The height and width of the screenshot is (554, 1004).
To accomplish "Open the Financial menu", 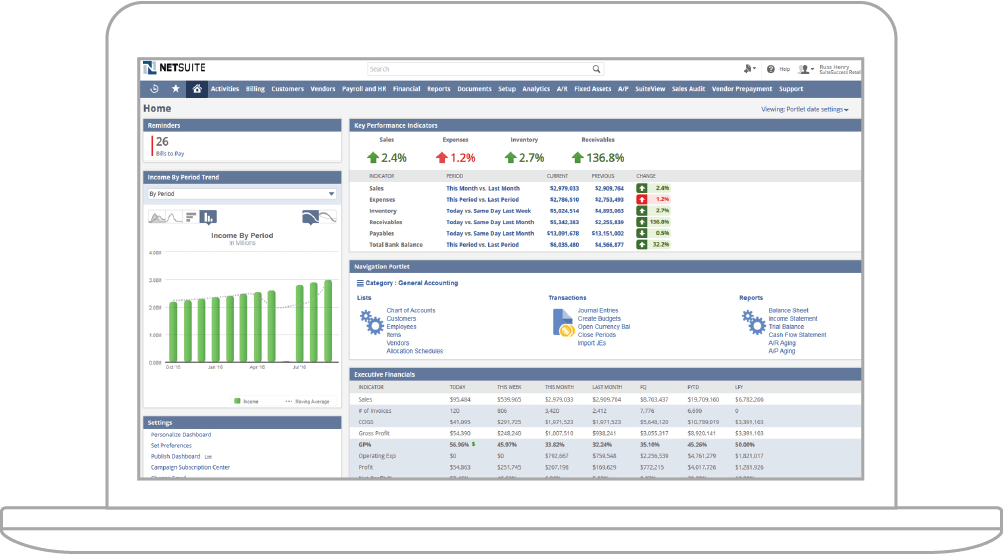I will (407, 89).
